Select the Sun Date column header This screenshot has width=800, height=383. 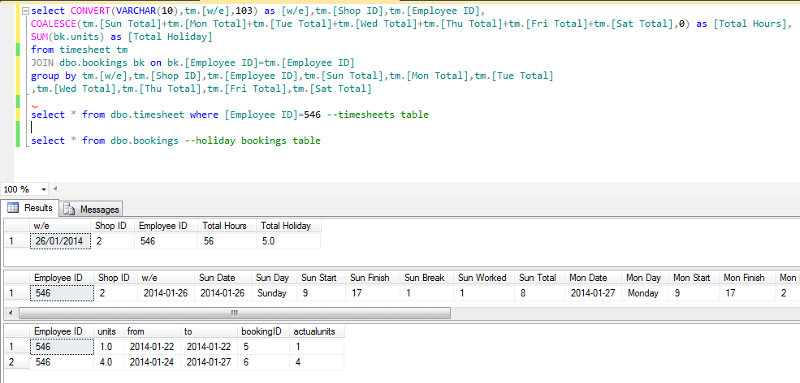click(223, 278)
